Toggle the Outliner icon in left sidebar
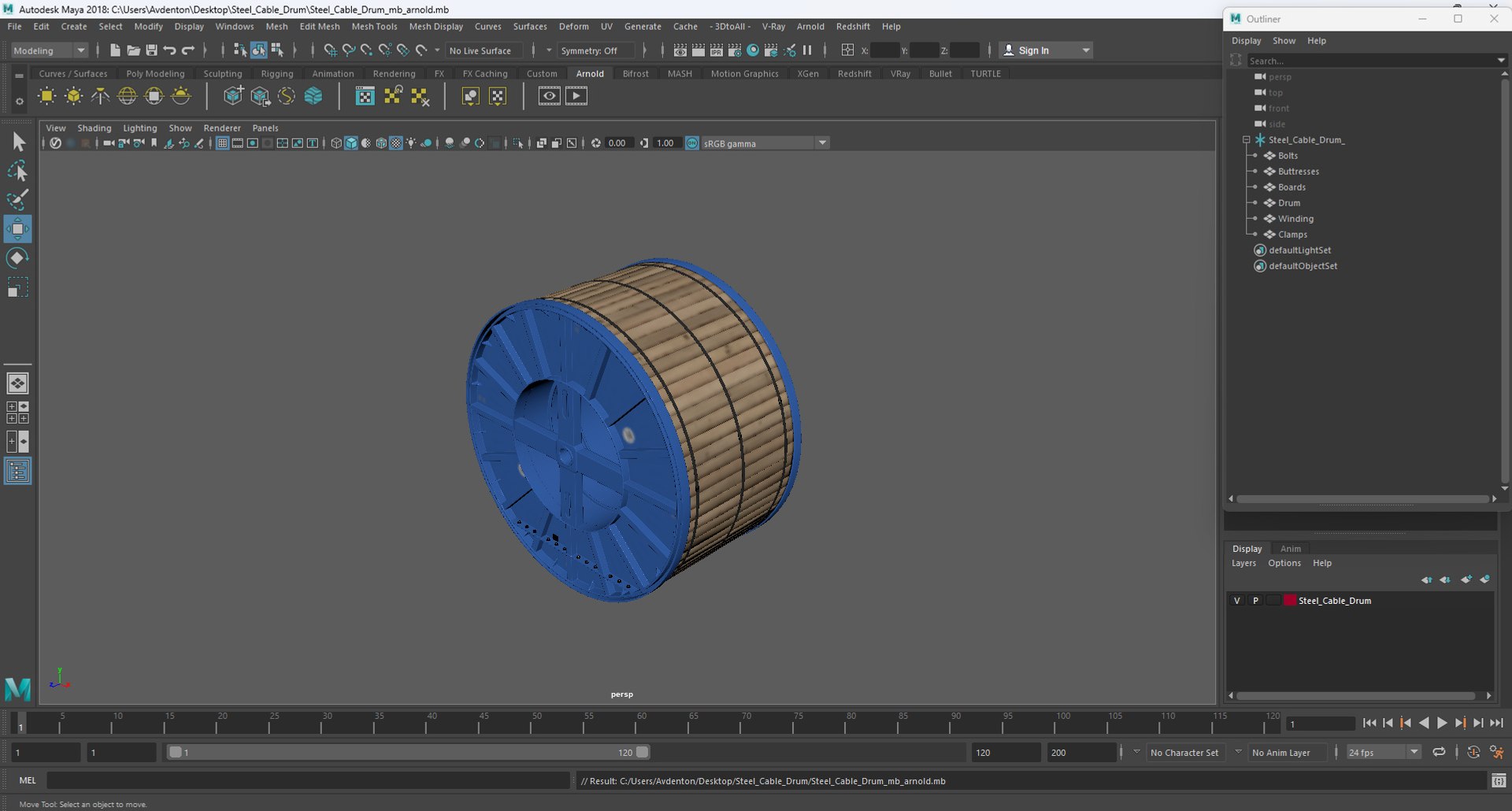 [18, 471]
